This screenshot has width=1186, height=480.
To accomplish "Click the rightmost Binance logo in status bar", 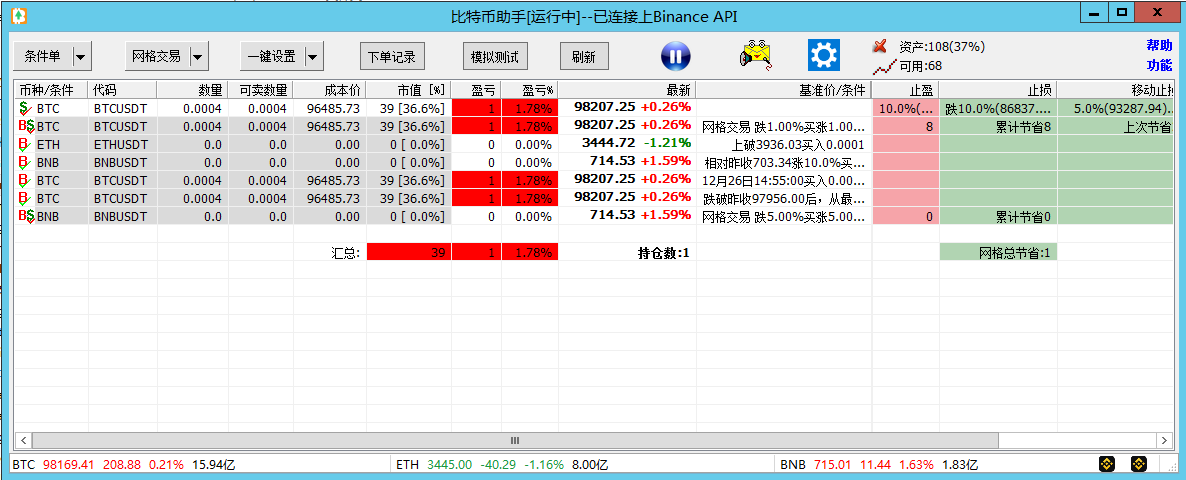I will 1138,465.
